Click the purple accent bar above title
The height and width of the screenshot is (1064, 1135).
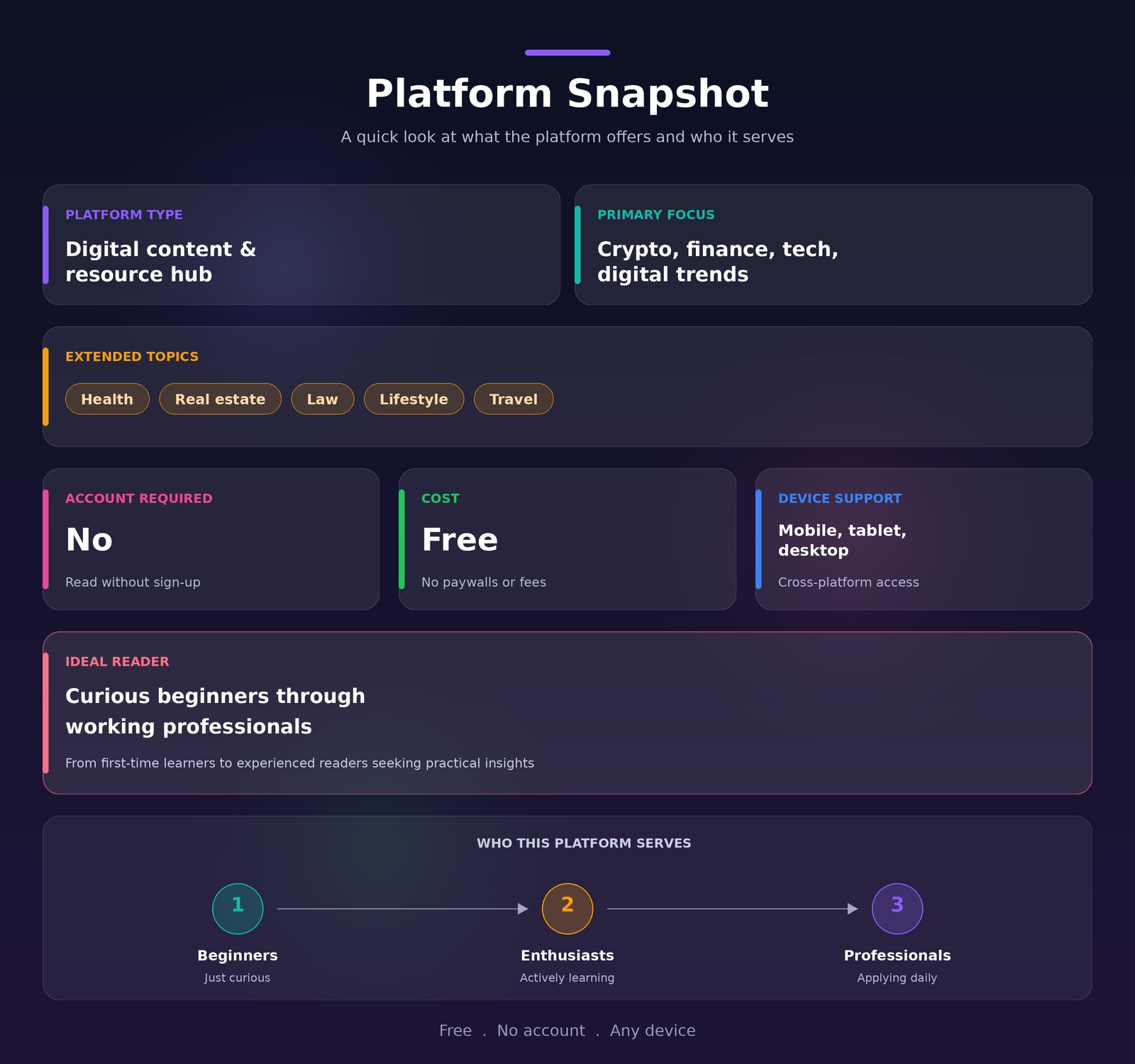(x=567, y=52)
